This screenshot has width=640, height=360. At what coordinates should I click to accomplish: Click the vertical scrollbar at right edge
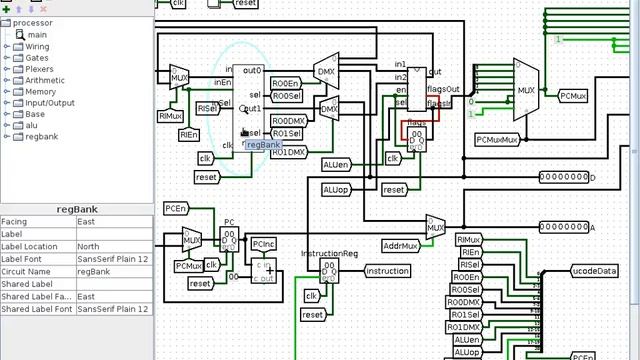[x=634, y=151]
